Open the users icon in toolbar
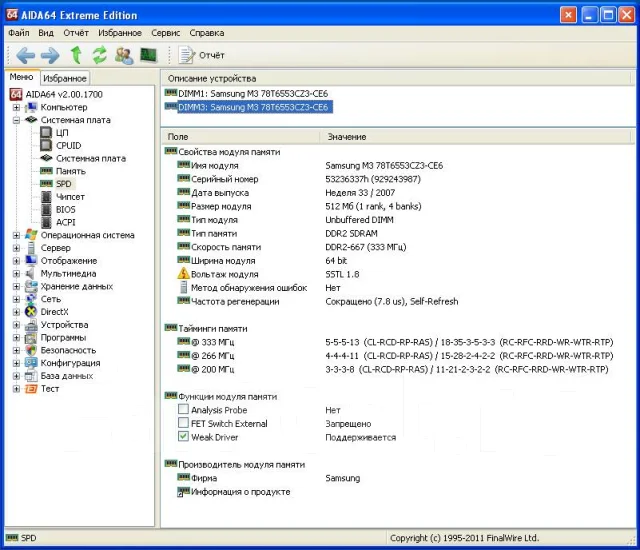Viewport: 640px width, 550px height. [x=124, y=55]
